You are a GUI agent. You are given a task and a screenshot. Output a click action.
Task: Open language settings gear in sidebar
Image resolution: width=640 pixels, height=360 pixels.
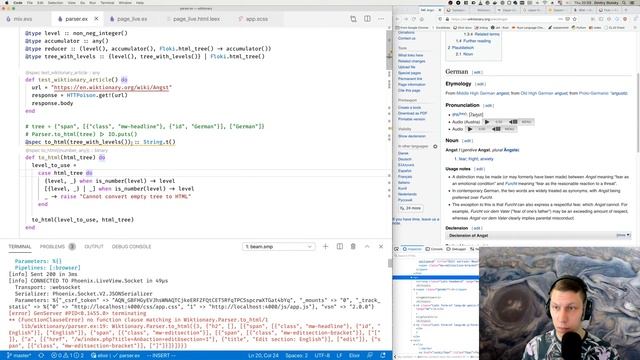435,147
